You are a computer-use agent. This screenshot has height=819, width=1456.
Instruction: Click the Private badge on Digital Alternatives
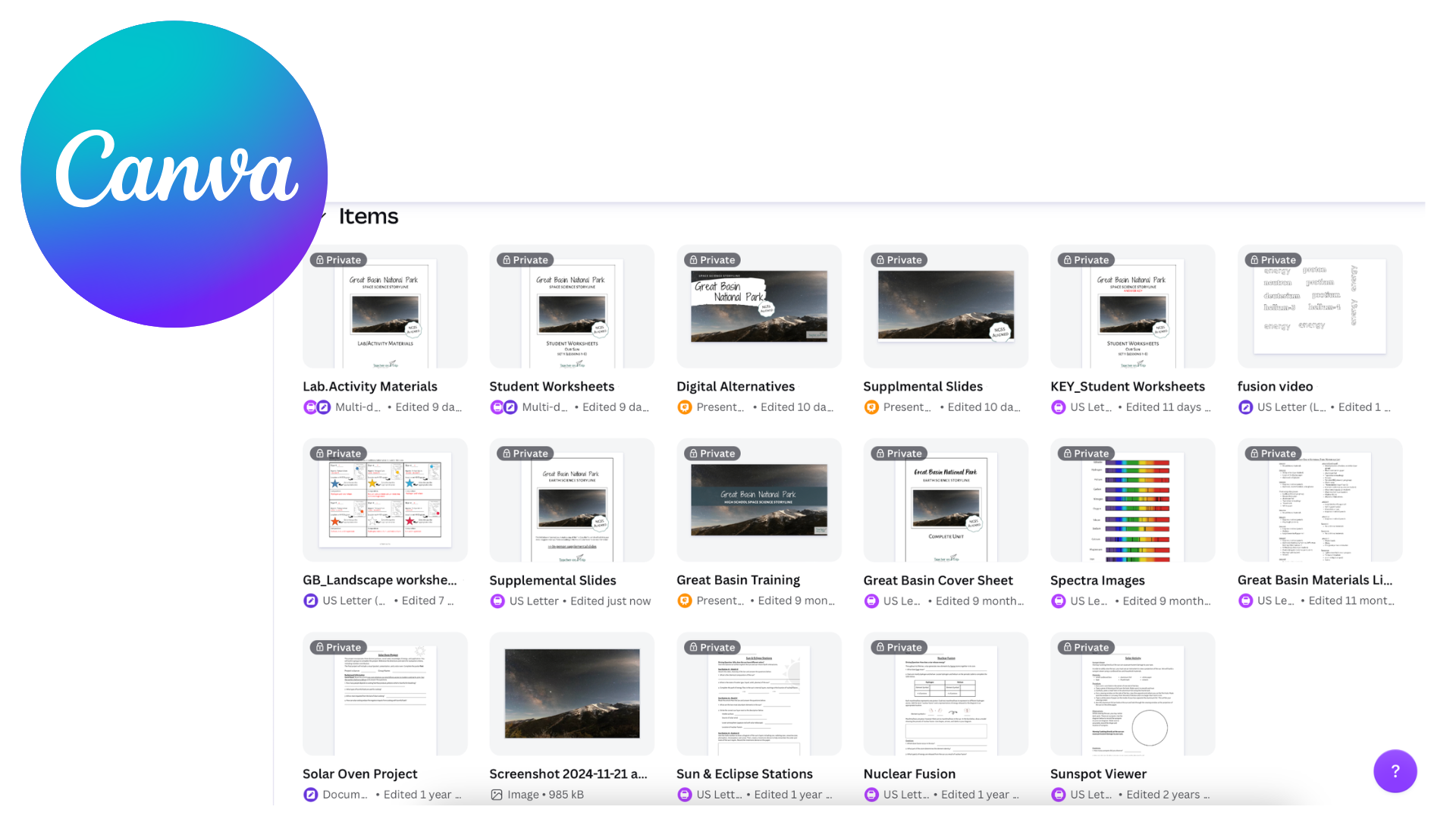coord(712,260)
